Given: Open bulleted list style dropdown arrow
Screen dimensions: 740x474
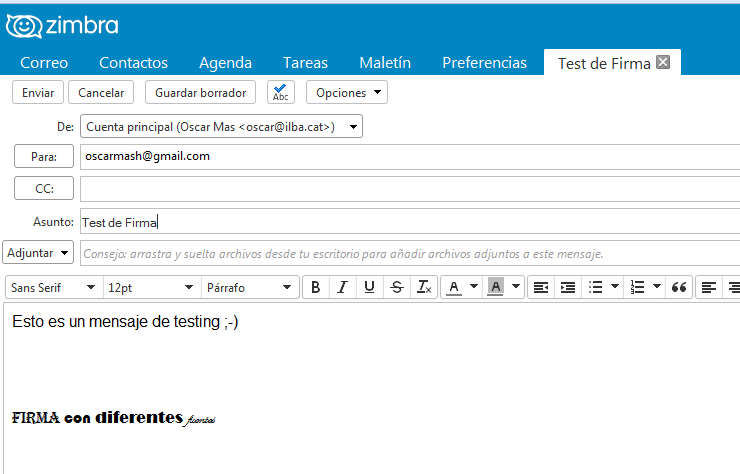Looking at the screenshot, I should [615, 286].
